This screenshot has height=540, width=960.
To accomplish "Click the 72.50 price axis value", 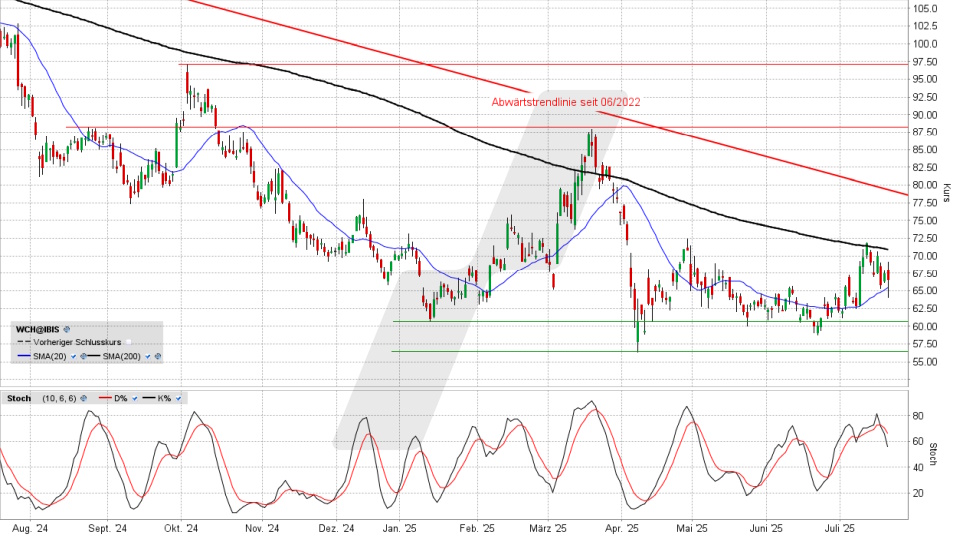I will pyautogui.click(x=925, y=238).
